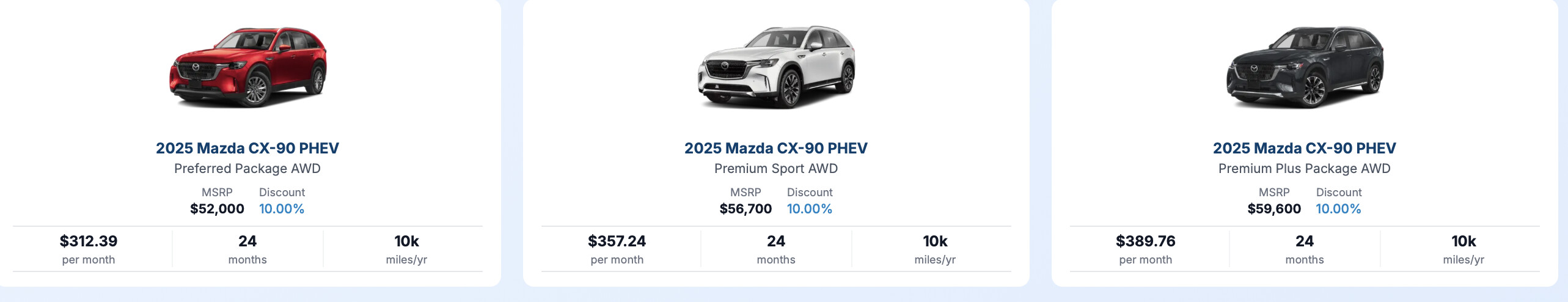Click the 10.00% discount on Premium Sport
1568x302 pixels.
[810, 209]
